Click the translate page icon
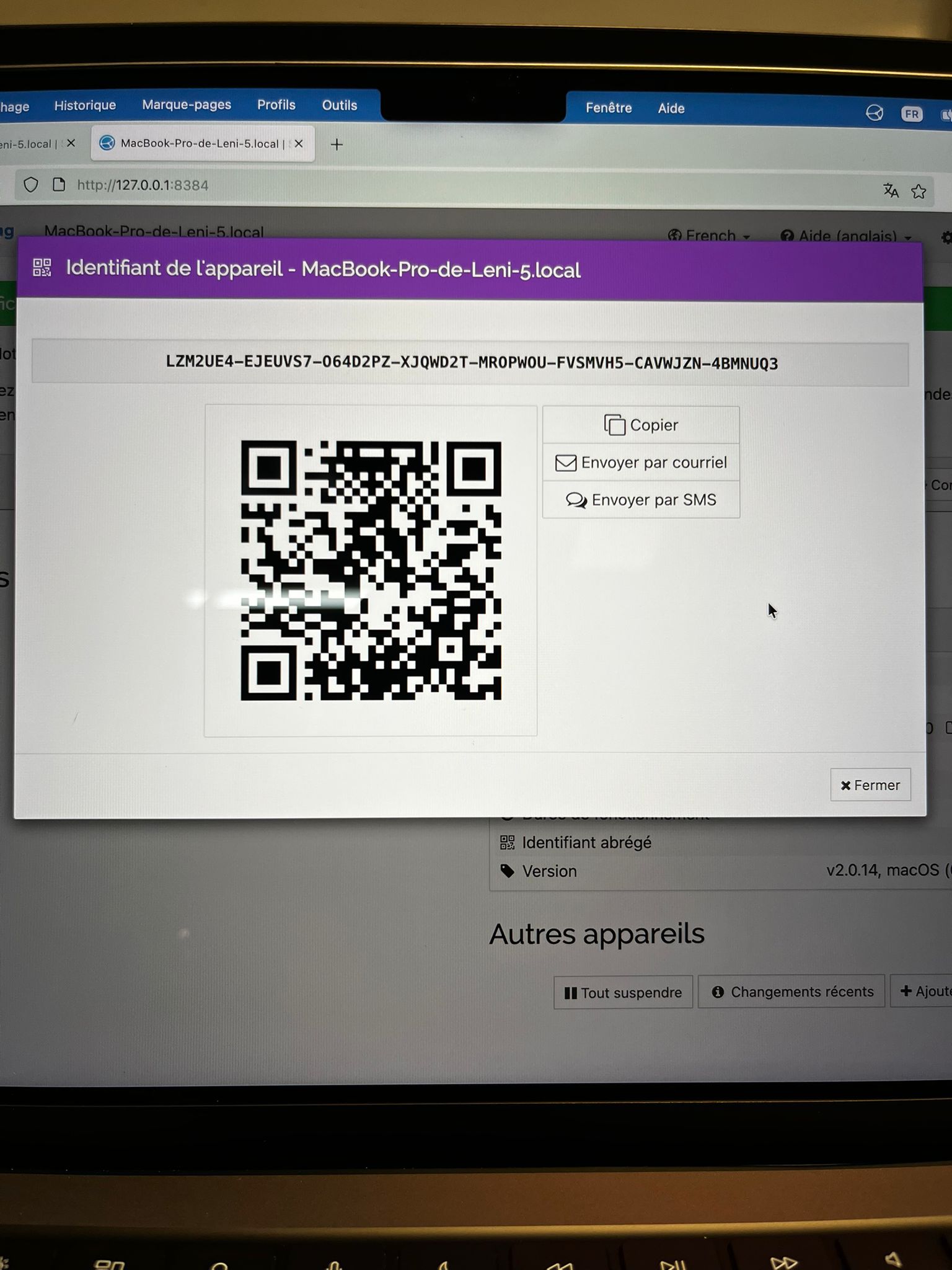Viewport: 952px width, 1270px height. [x=891, y=190]
